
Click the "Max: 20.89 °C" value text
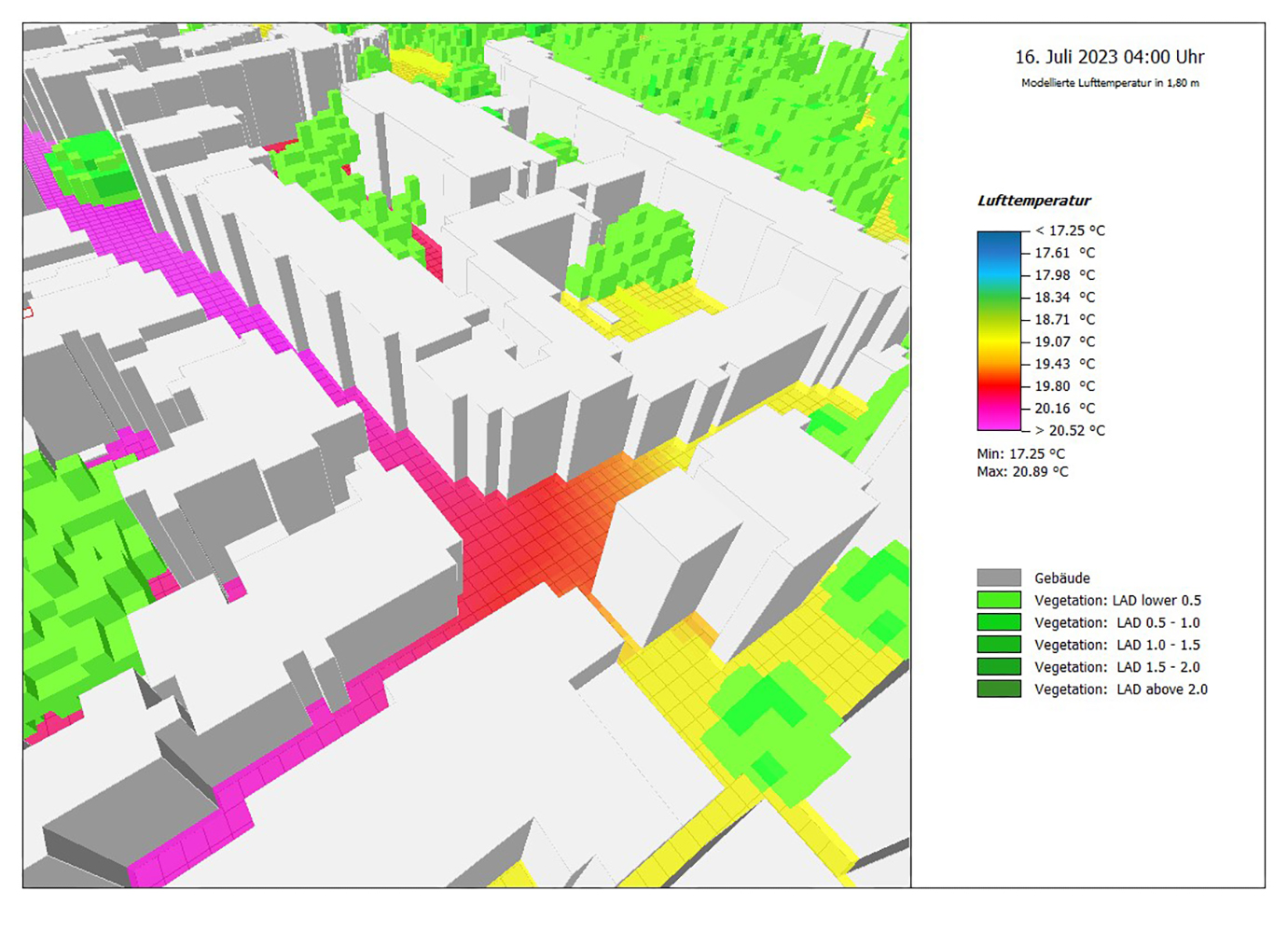point(1022,471)
